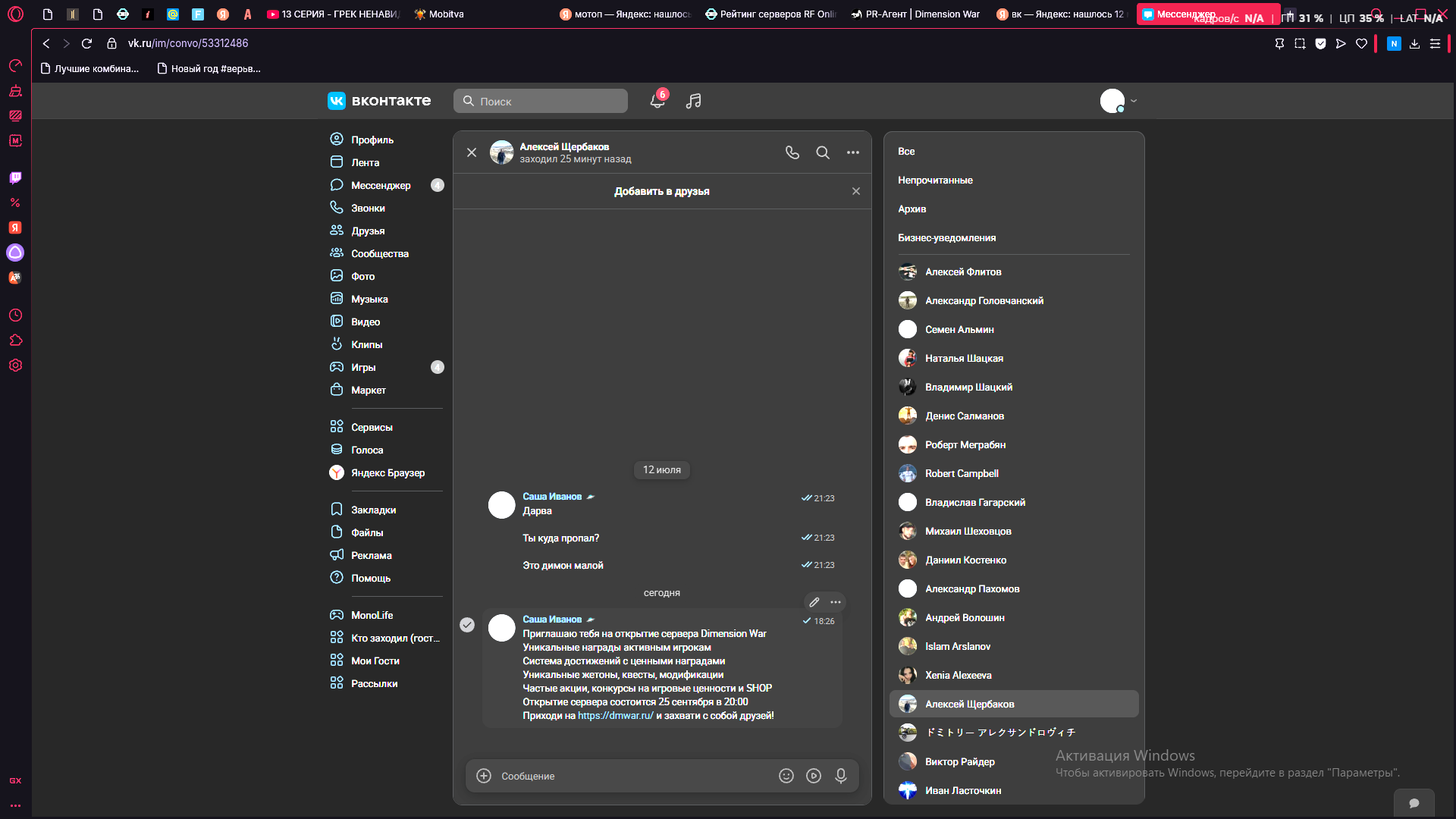Open the 'Лучшие комбина...' bookmark

[x=89, y=68]
